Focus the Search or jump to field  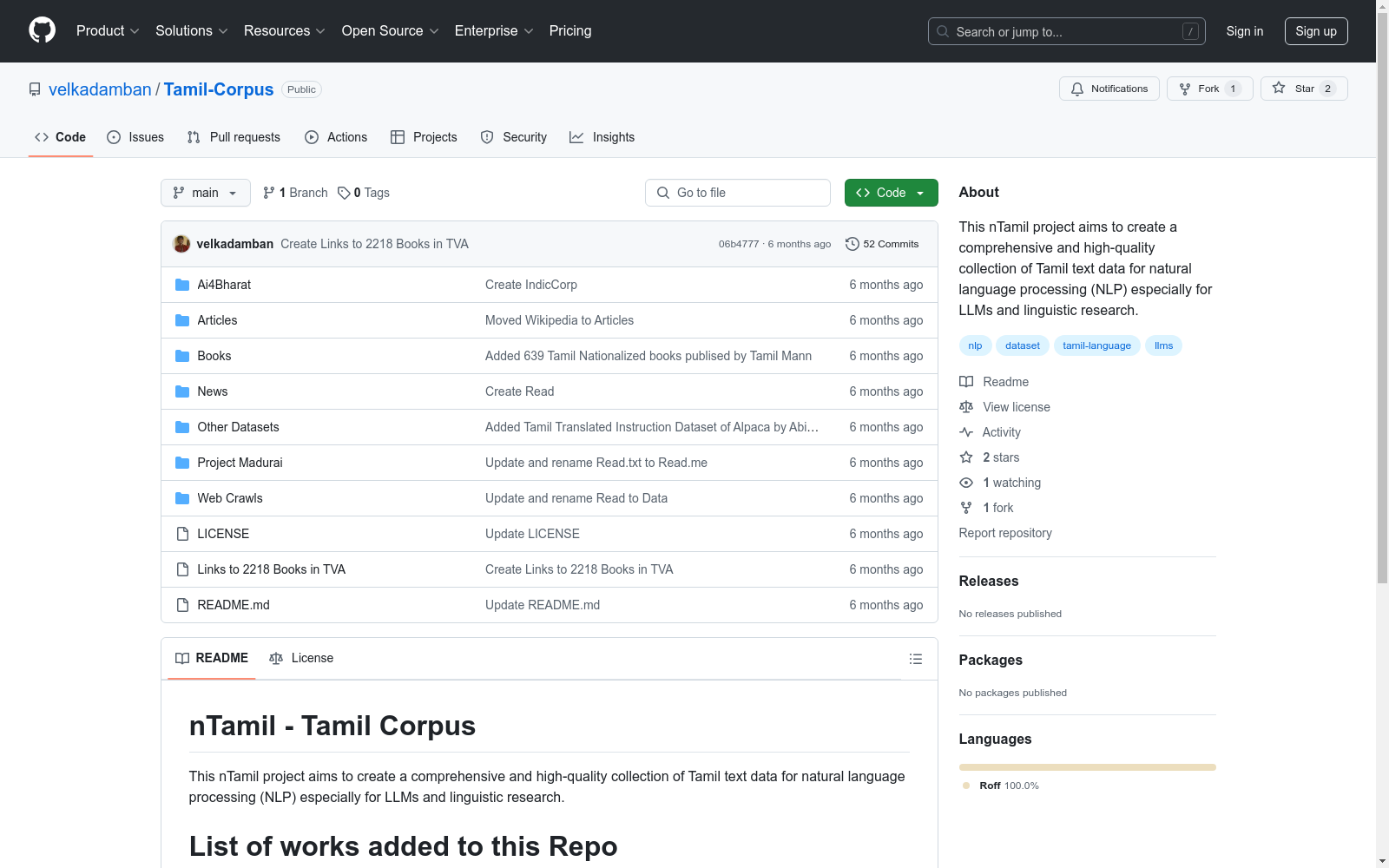point(1066,31)
